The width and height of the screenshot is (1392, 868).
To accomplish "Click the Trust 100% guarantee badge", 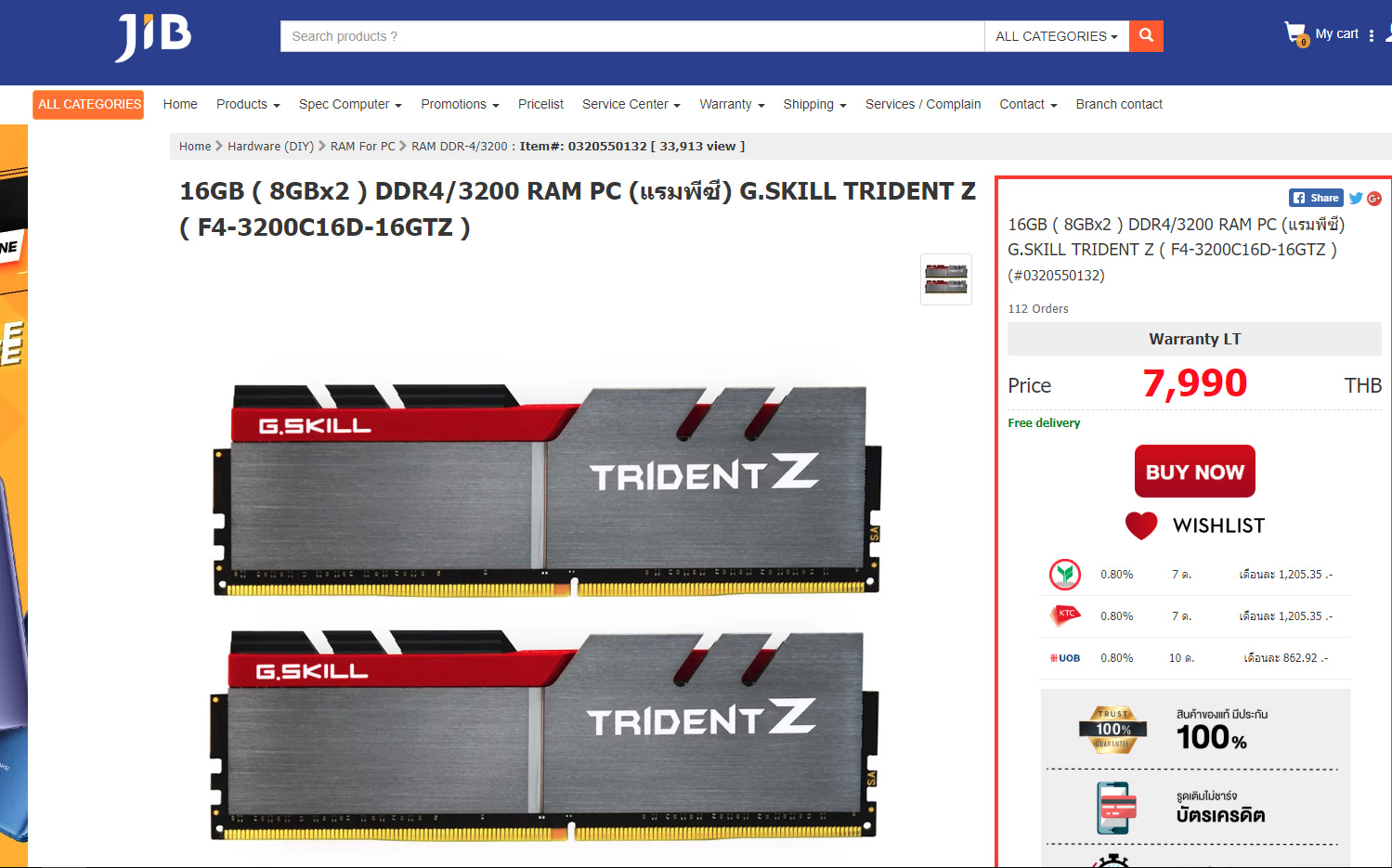I will pyautogui.click(x=1112, y=730).
